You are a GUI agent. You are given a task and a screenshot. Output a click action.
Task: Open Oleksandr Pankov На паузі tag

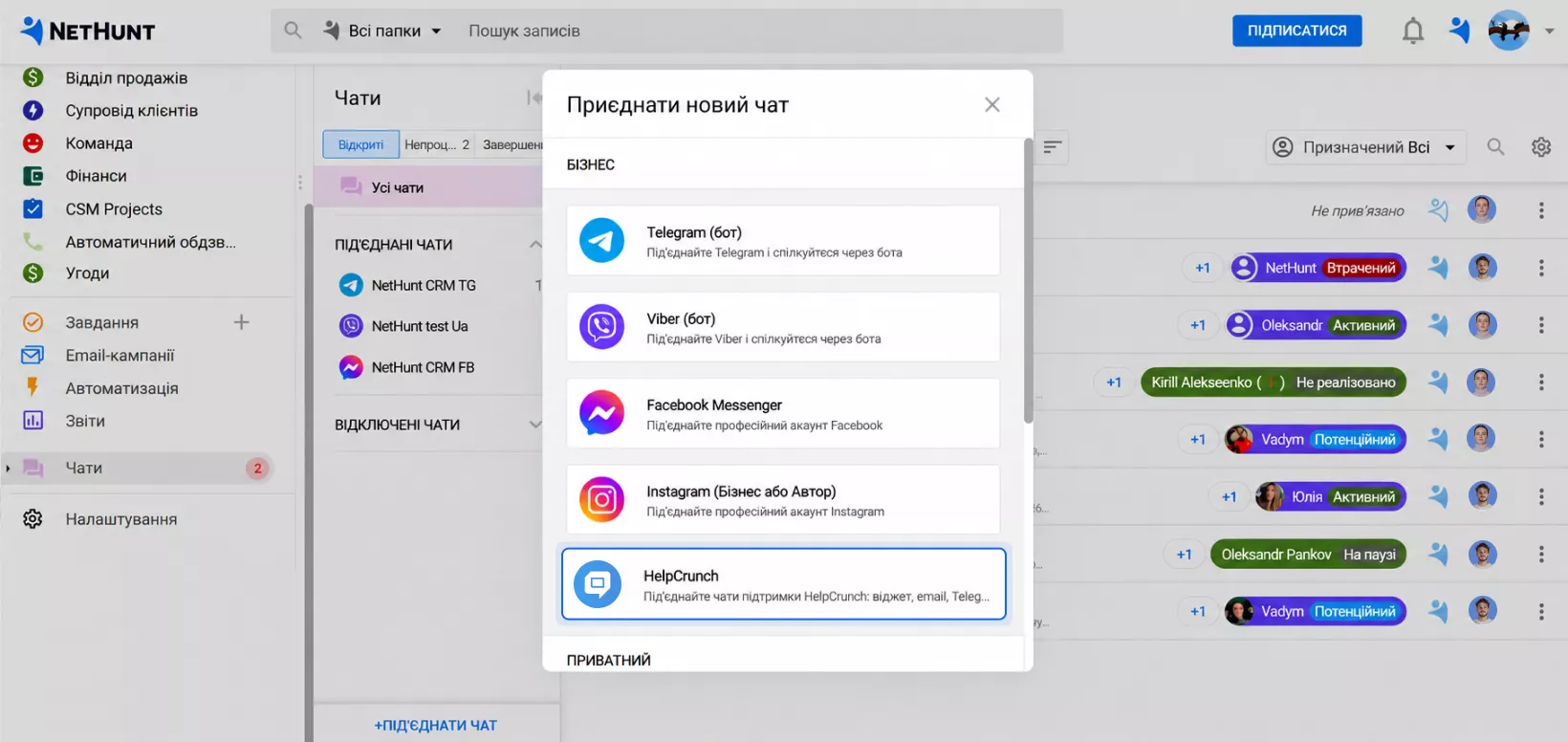1308,555
